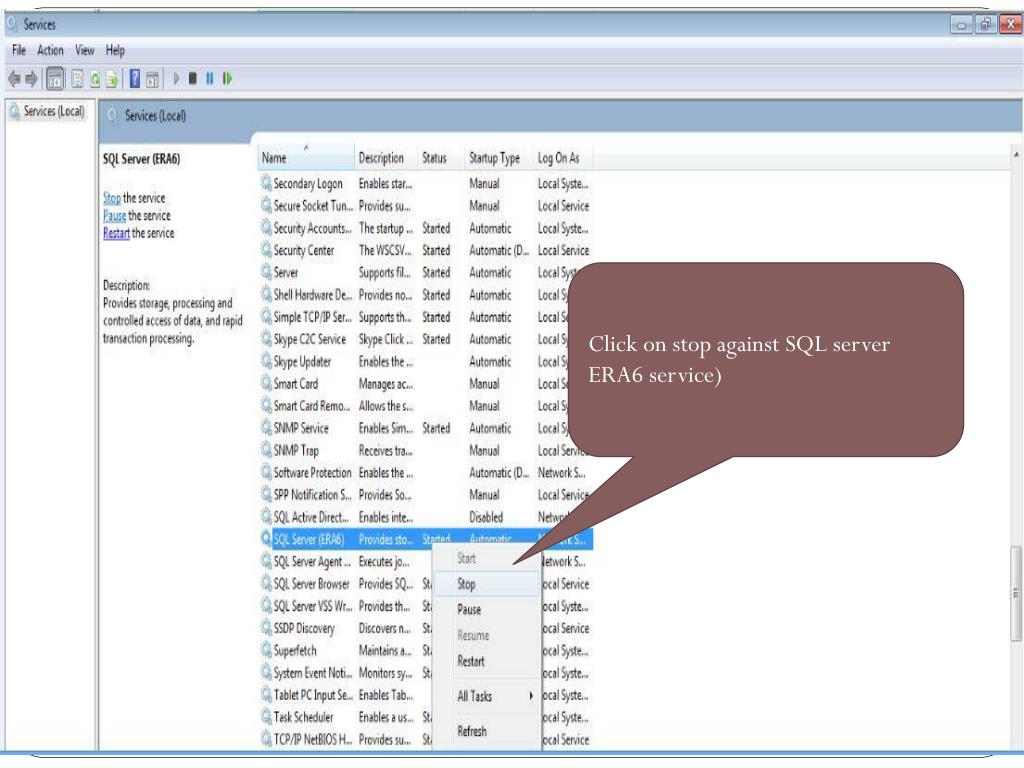1024x768 pixels.
Task: Select the SNMP Service row
Action: (x=425, y=428)
